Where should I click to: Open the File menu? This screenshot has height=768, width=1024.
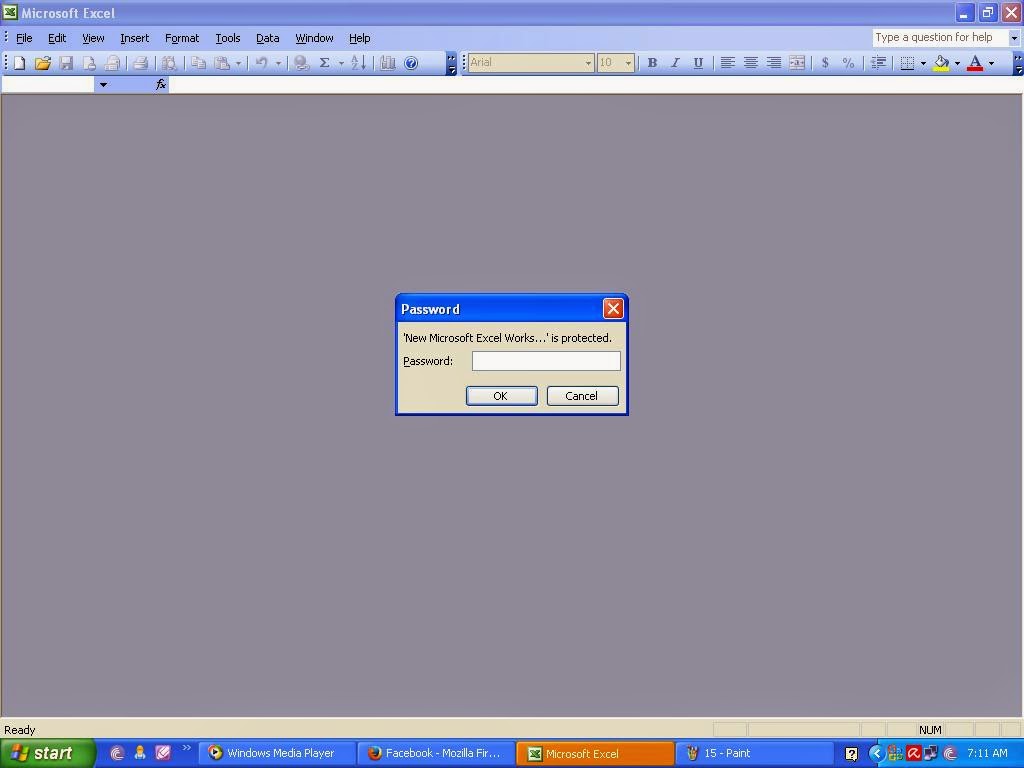(24, 38)
